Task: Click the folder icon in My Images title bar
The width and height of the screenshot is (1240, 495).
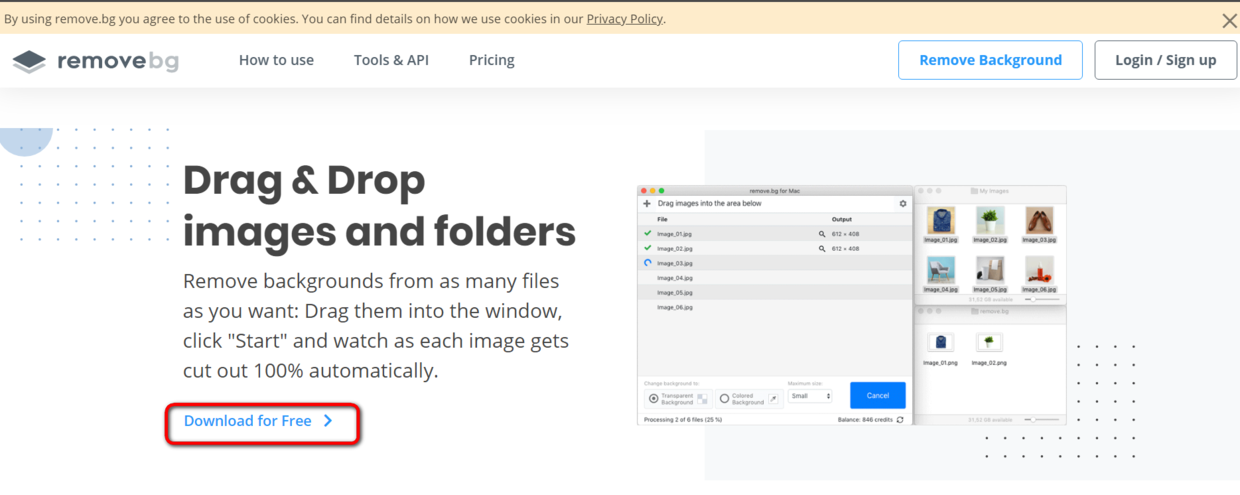Action: click(974, 191)
